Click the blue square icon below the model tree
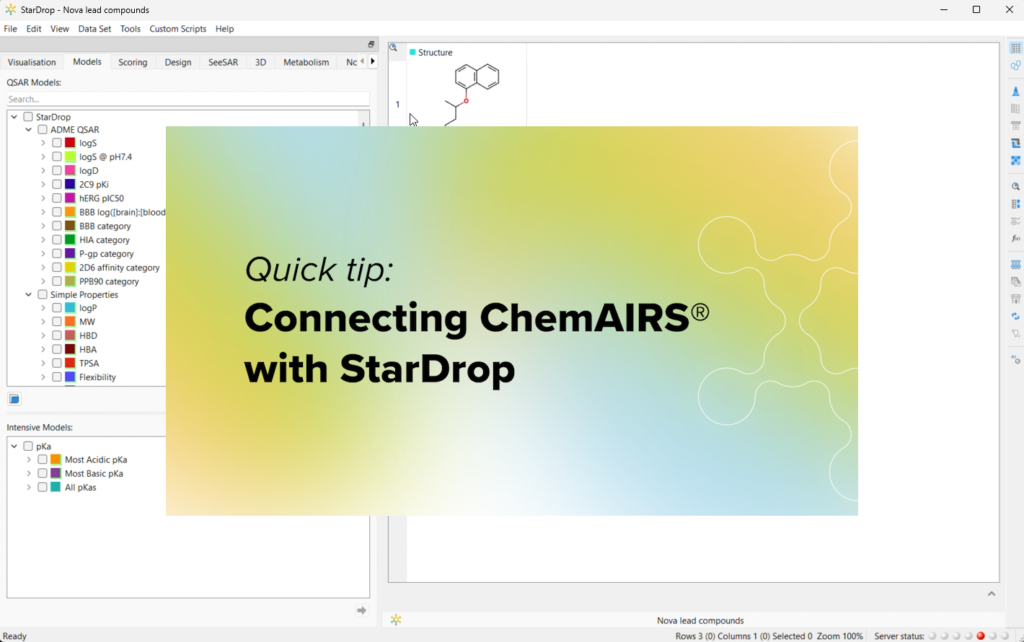Image resolution: width=1024 pixels, height=642 pixels. [x=14, y=398]
